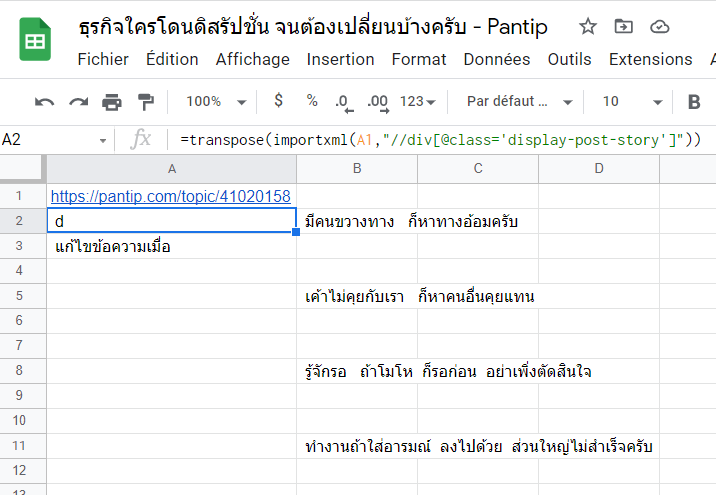Image resolution: width=716 pixels, height=495 pixels.
Task: Select cell B5 'เค้าไม่คุยกับเรา'
Action: point(357,296)
